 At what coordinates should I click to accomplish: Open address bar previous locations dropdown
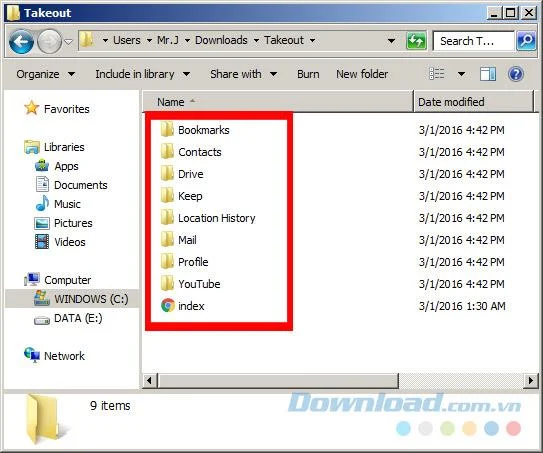[391, 41]
